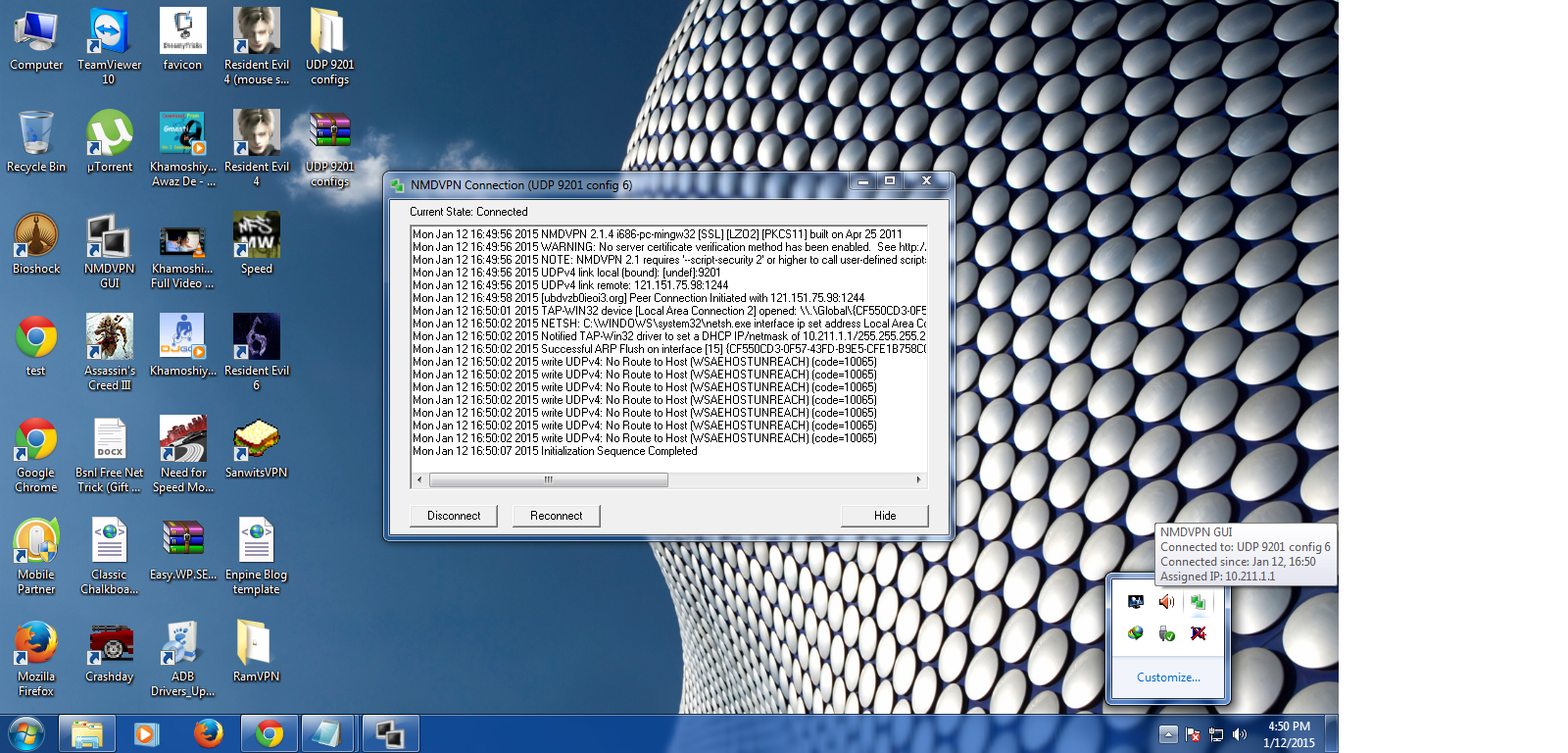Open the Start menu
Viewport: 1568px width, 753px height.
26,733
